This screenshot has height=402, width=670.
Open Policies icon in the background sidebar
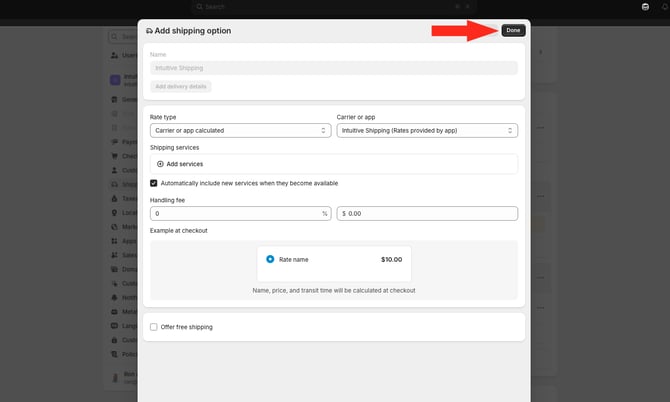click(114, 354)
